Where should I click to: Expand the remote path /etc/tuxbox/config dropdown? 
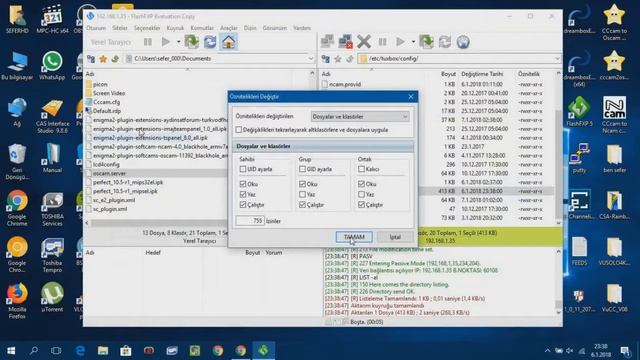pyautogui.click(x=557, y=59)
